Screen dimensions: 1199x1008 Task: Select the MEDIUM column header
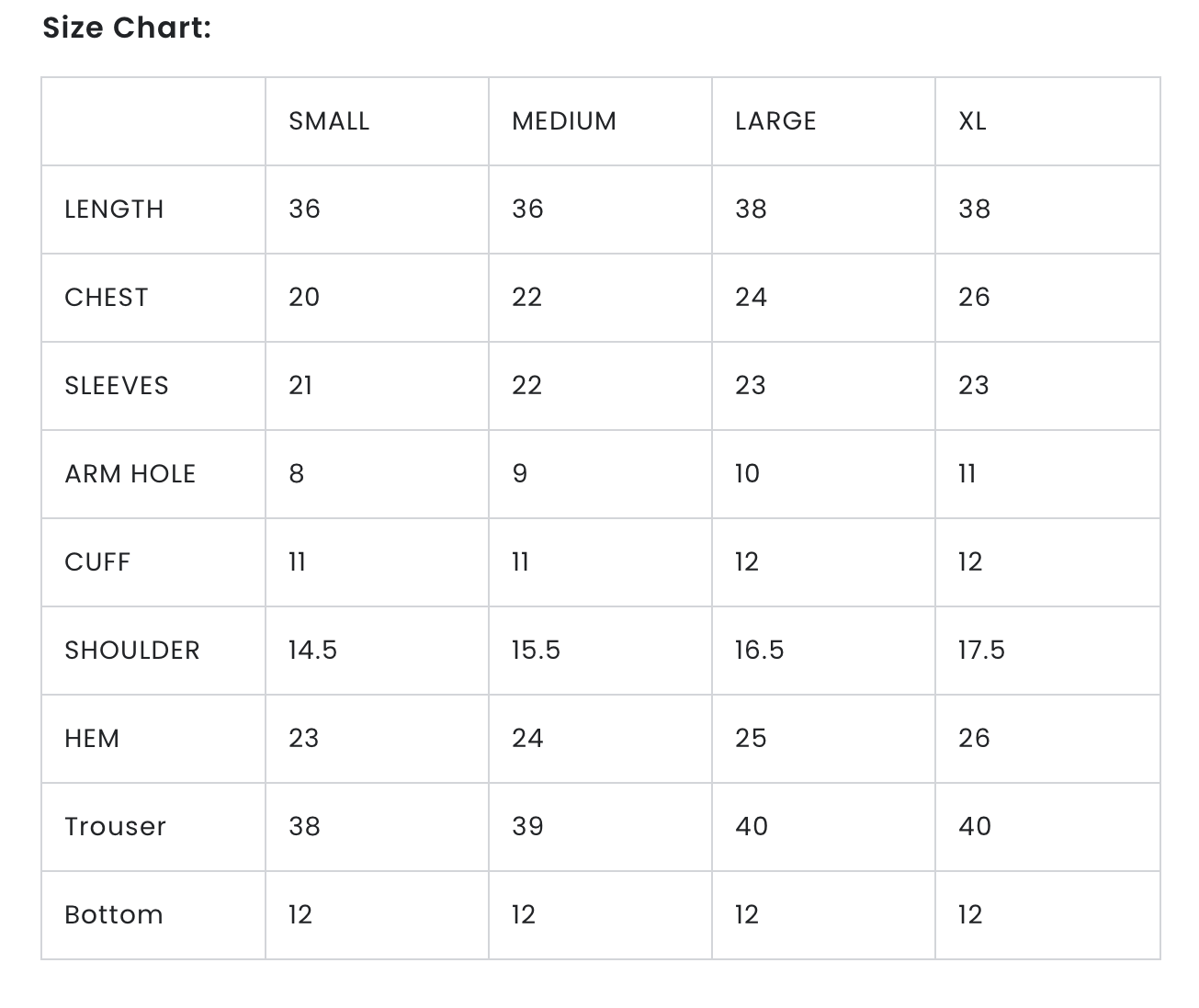pyautogui.click(x=564, y=121)
